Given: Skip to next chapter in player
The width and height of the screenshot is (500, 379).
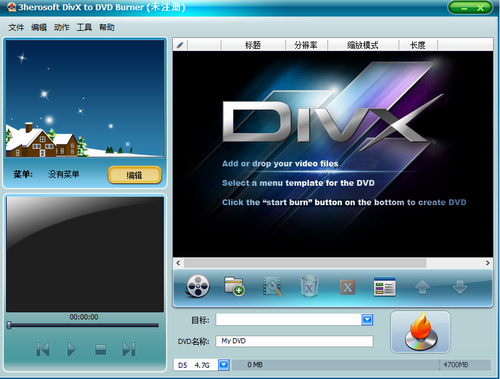Looking at the screenshot, I should (x=129, y=349).
